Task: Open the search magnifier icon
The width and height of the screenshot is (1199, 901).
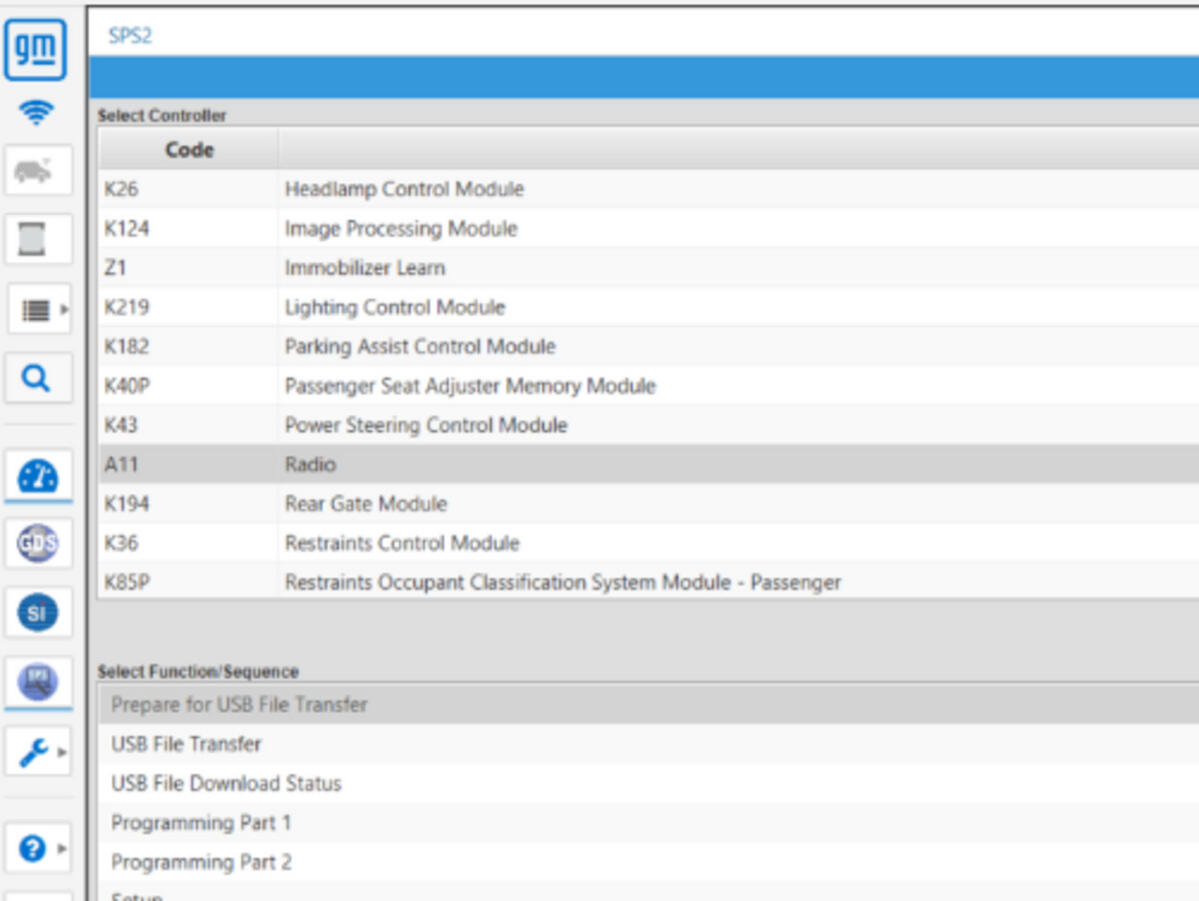Action: (x=38, y=377)
